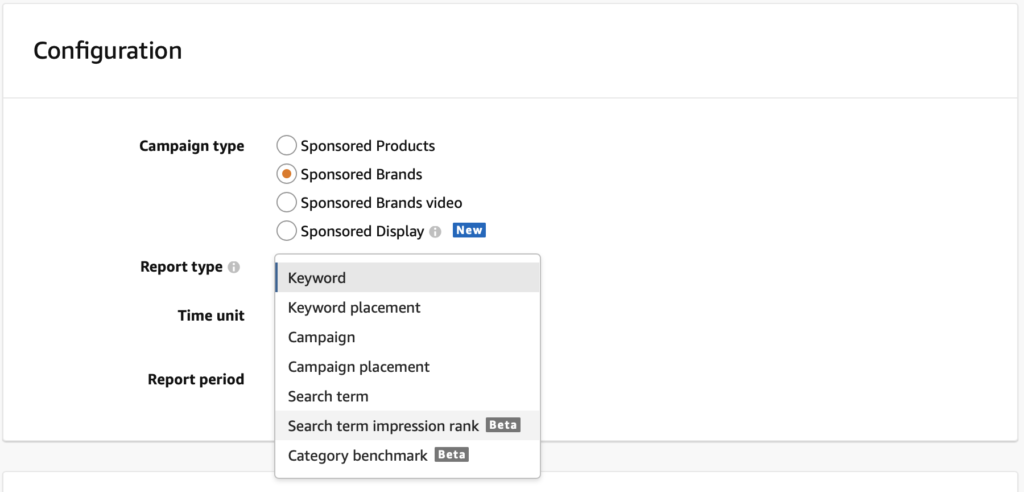Click the Time unit label

pyautogui.click(x=211, y=315)
